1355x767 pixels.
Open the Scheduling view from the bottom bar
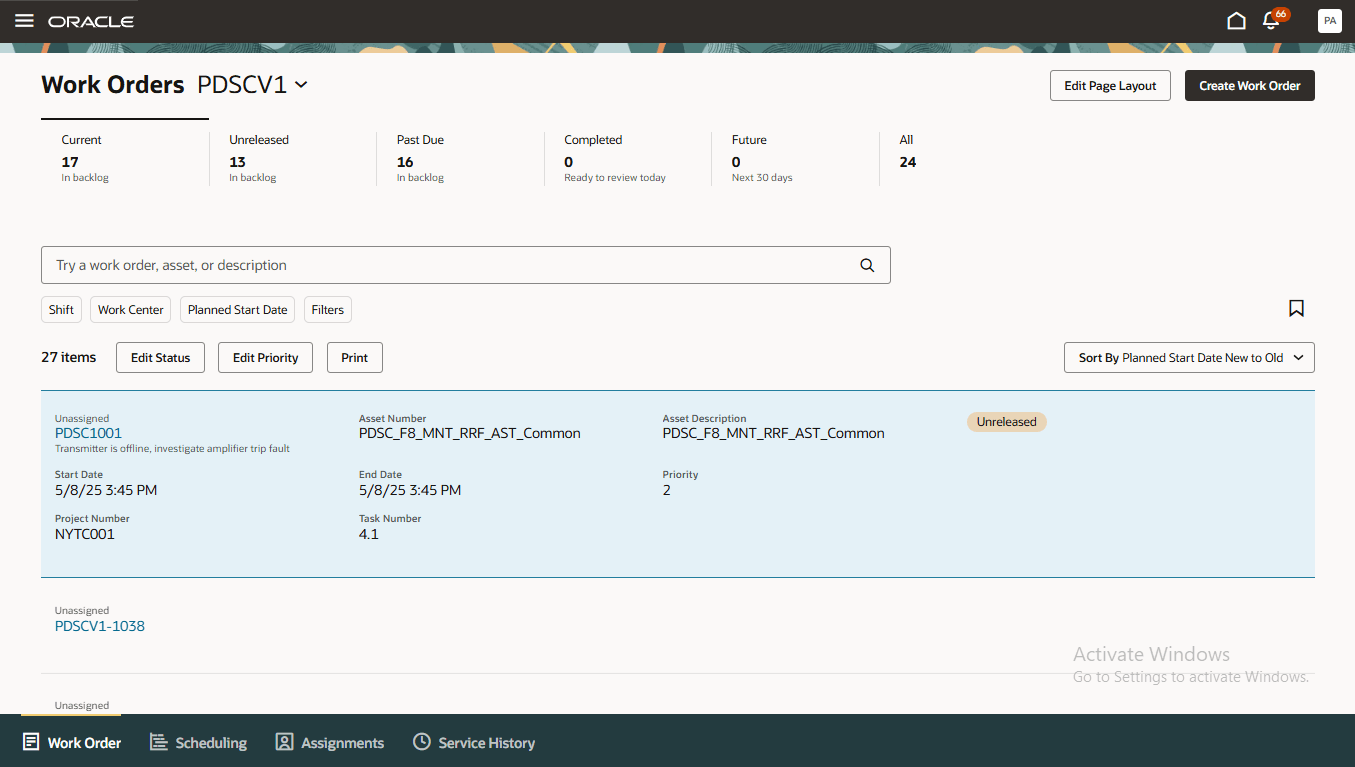point(198,742)
